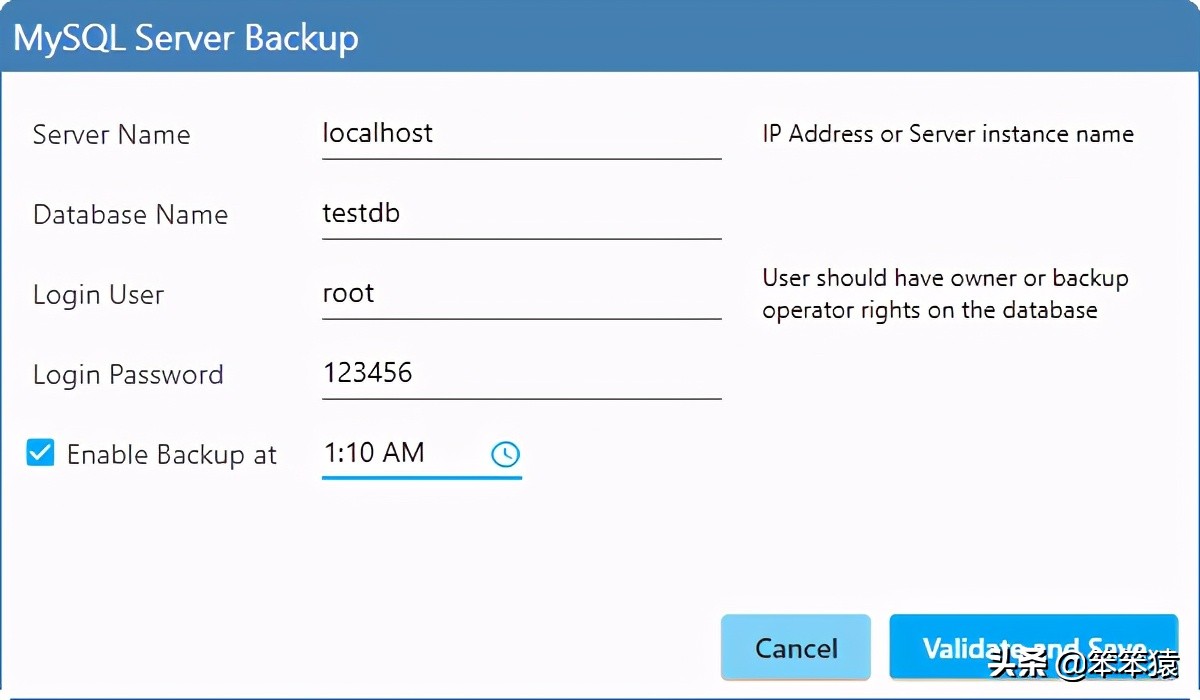Click the clock icon beside backup time
1200x700 pixels.
pyautogui.click(x=505, y=454)
